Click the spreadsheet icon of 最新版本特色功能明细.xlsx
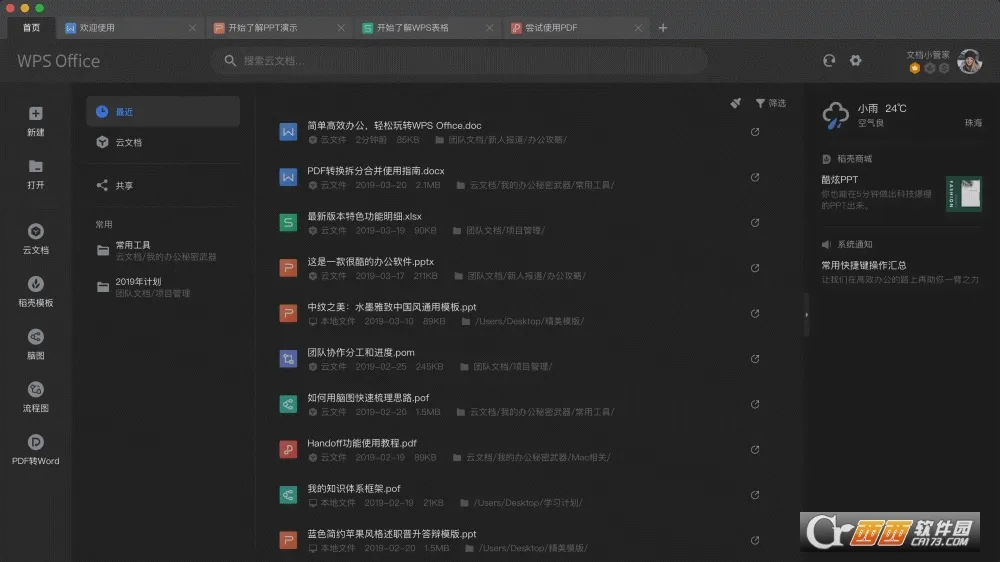1000x562 pixels. point(288,223)
